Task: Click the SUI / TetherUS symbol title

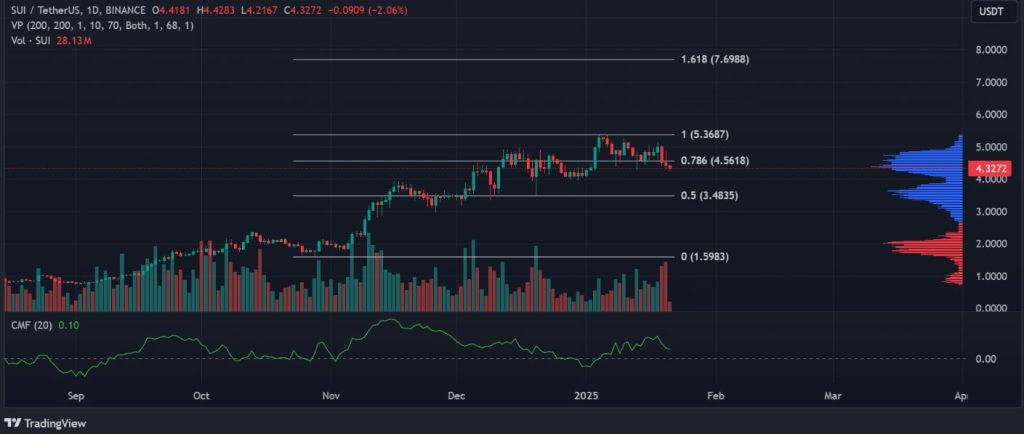Action: (x=50, y=11)
